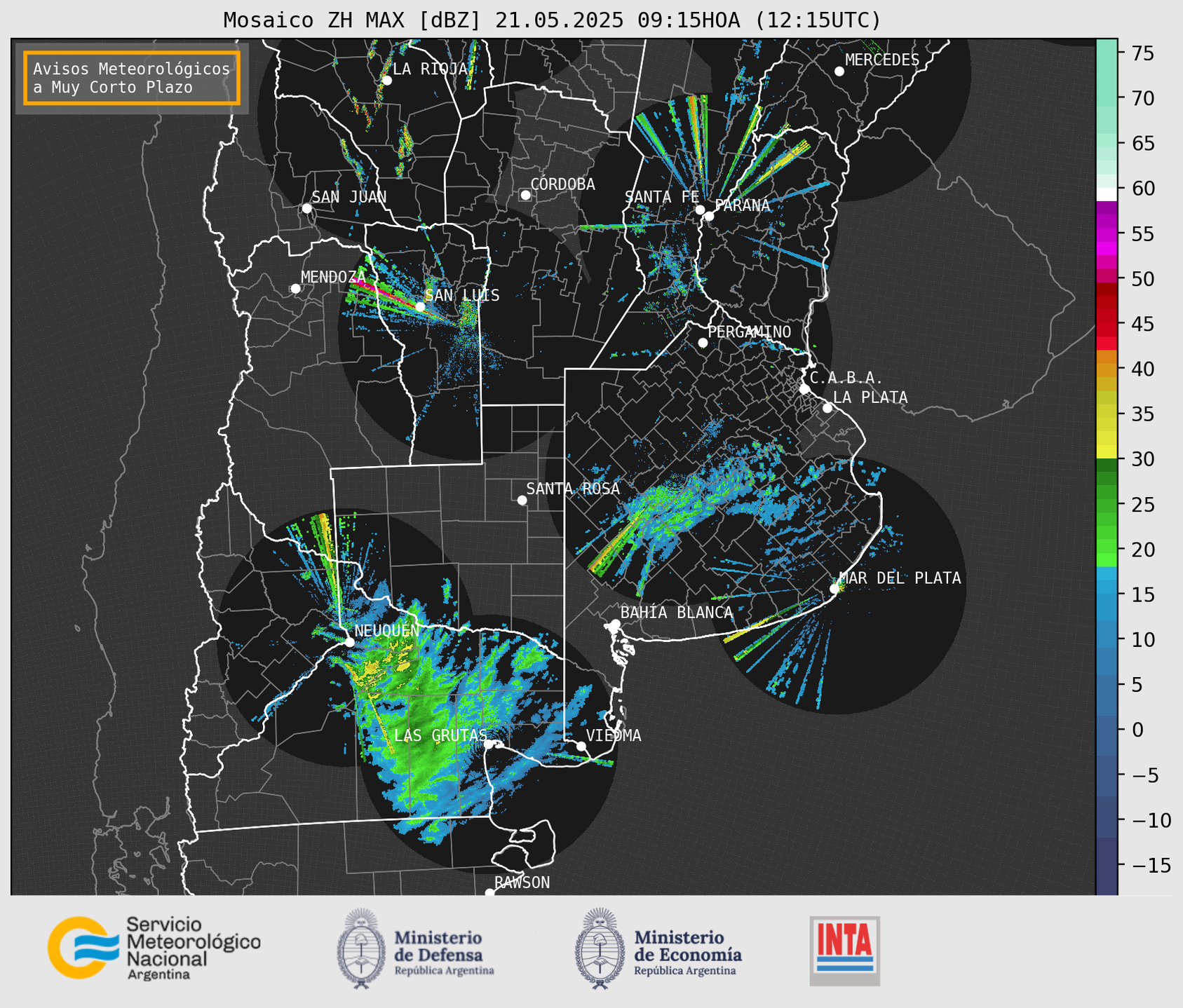
Task: Click the MAR DEL PLATA city label
Action: (x=900, y=578)
